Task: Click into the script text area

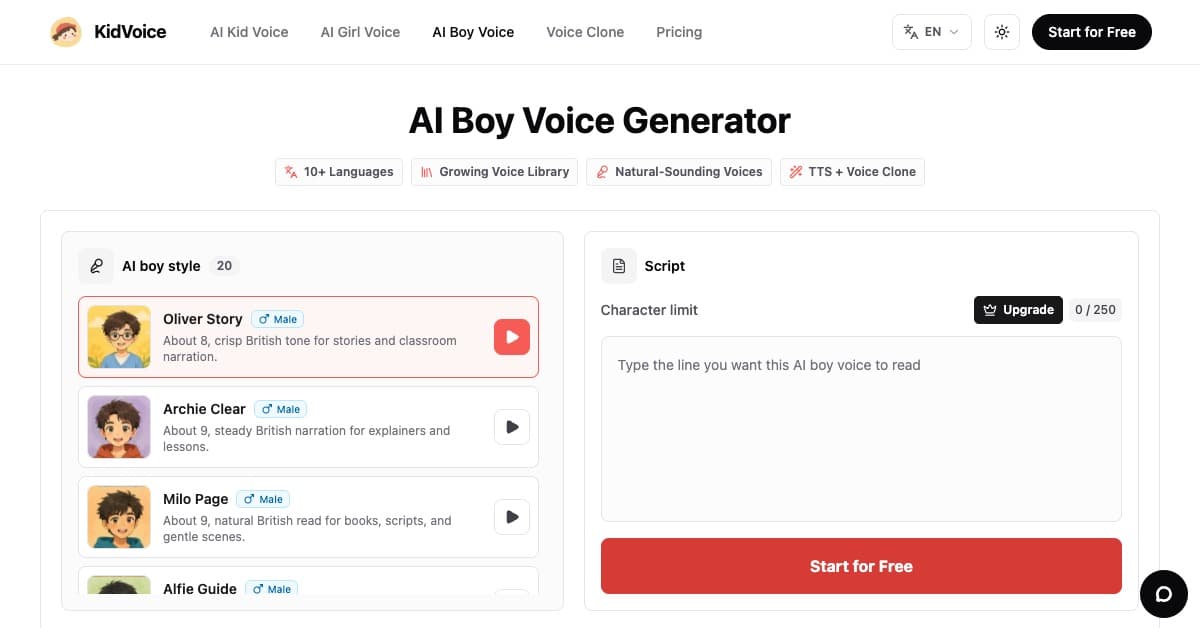Action: (x=861, y=429)
